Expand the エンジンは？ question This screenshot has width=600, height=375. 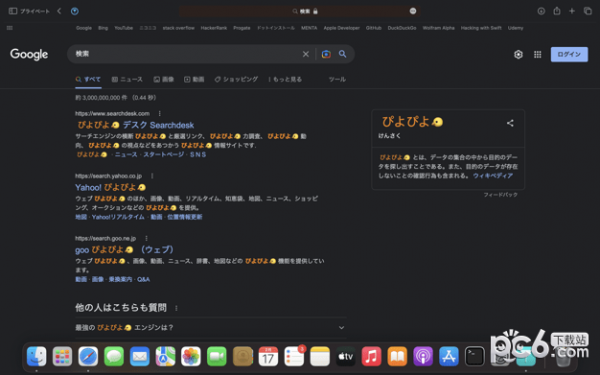210,328
